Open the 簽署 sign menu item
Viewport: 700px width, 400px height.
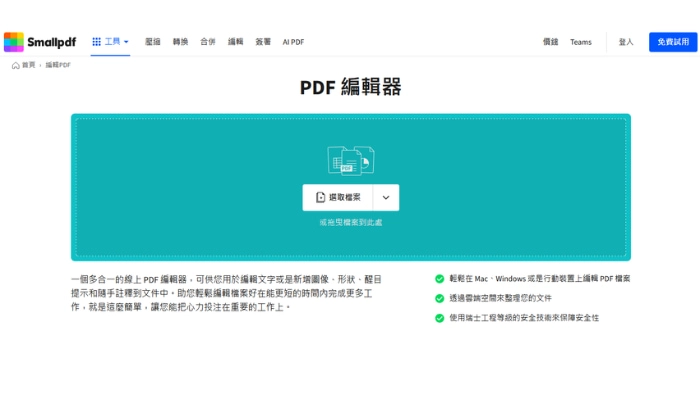click(263, 42)
